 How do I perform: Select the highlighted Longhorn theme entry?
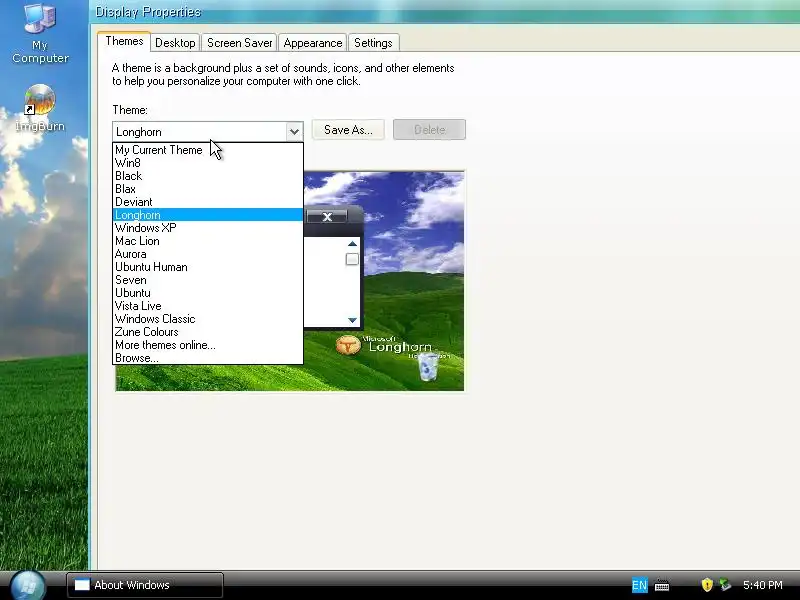point(208,215)
